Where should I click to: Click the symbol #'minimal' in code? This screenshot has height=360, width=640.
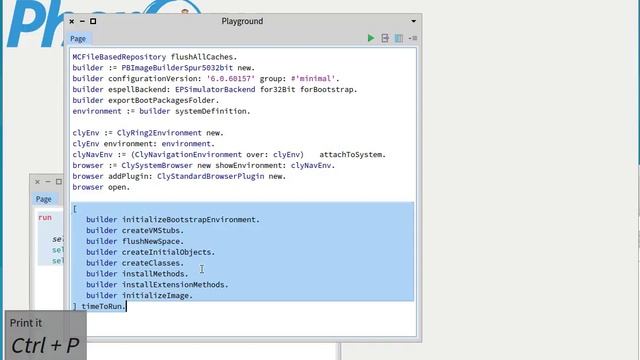click(313, 78)
